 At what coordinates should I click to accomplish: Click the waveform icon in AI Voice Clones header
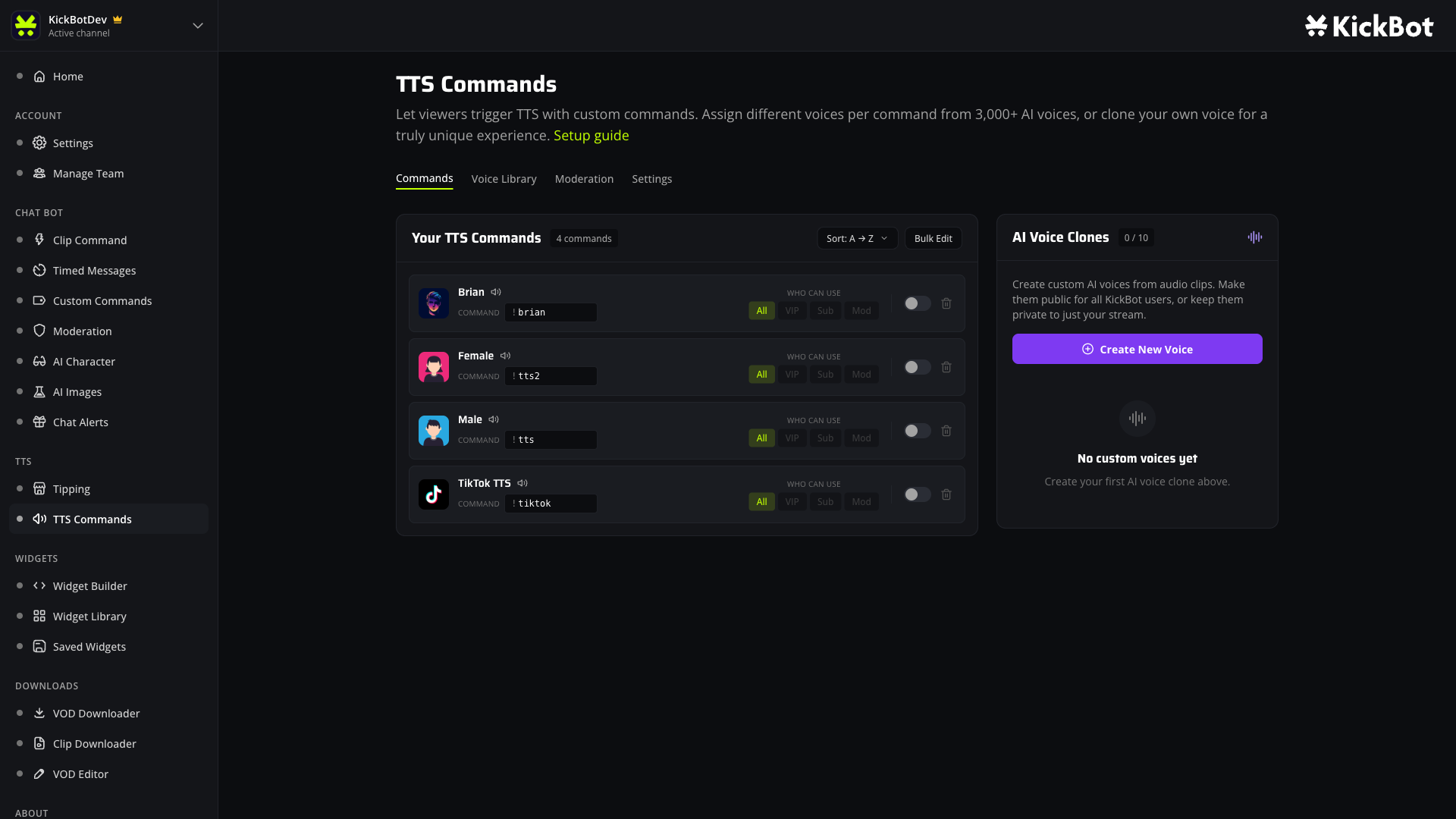click(1255, 237)
